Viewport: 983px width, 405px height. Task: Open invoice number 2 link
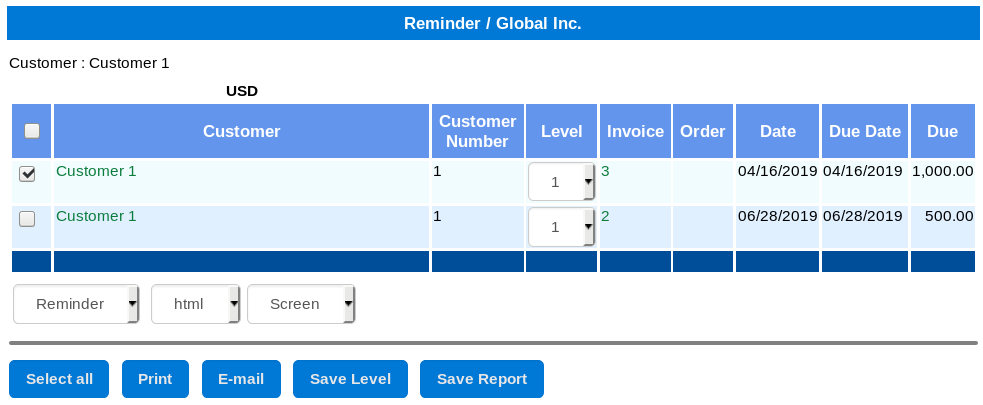tap(605, 216)
